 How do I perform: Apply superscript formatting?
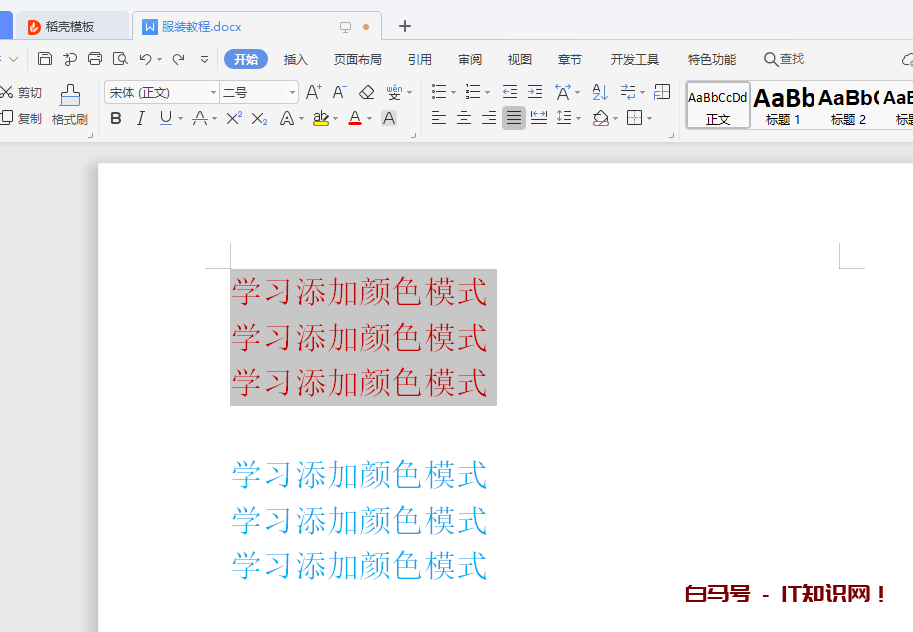(x=234, y=118)
